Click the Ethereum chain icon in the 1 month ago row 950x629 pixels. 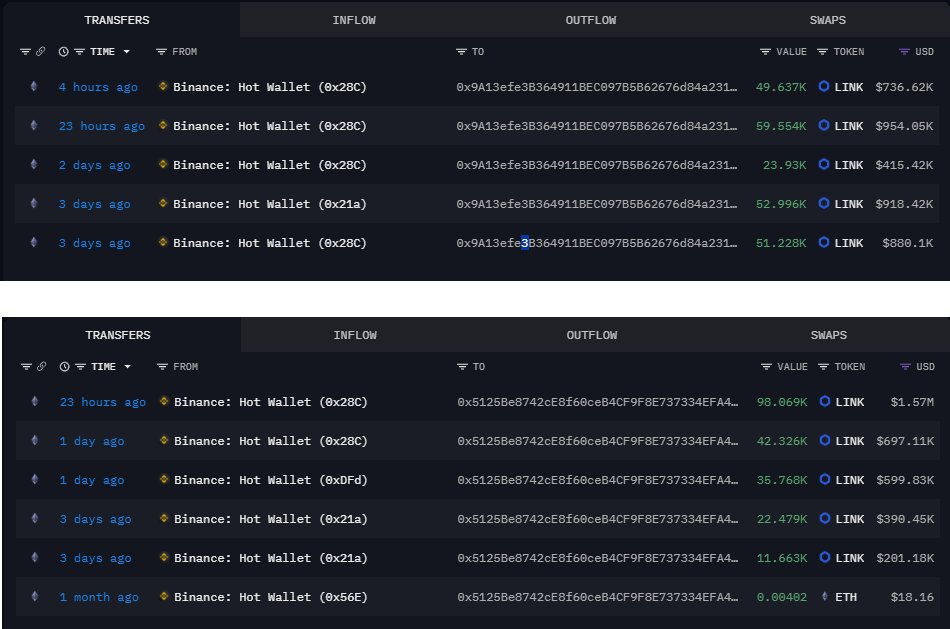tap(33, 597)
